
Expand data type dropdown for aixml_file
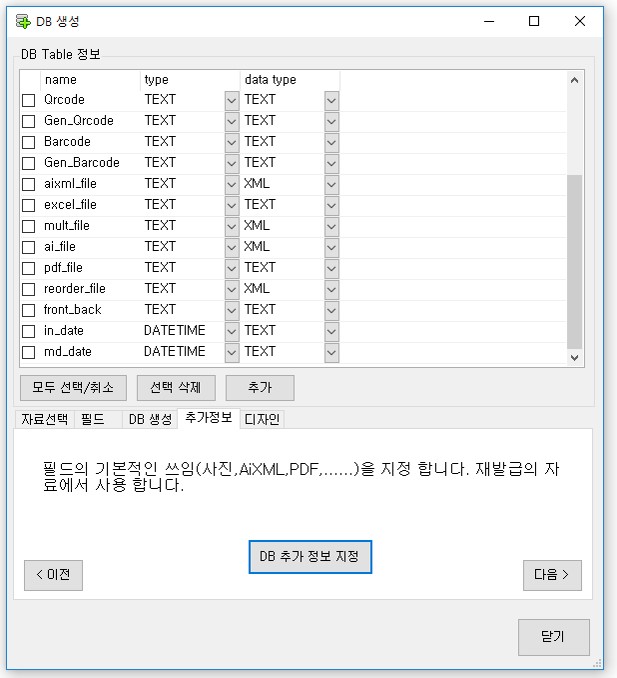pyautogui.click(x=331, y=184)
